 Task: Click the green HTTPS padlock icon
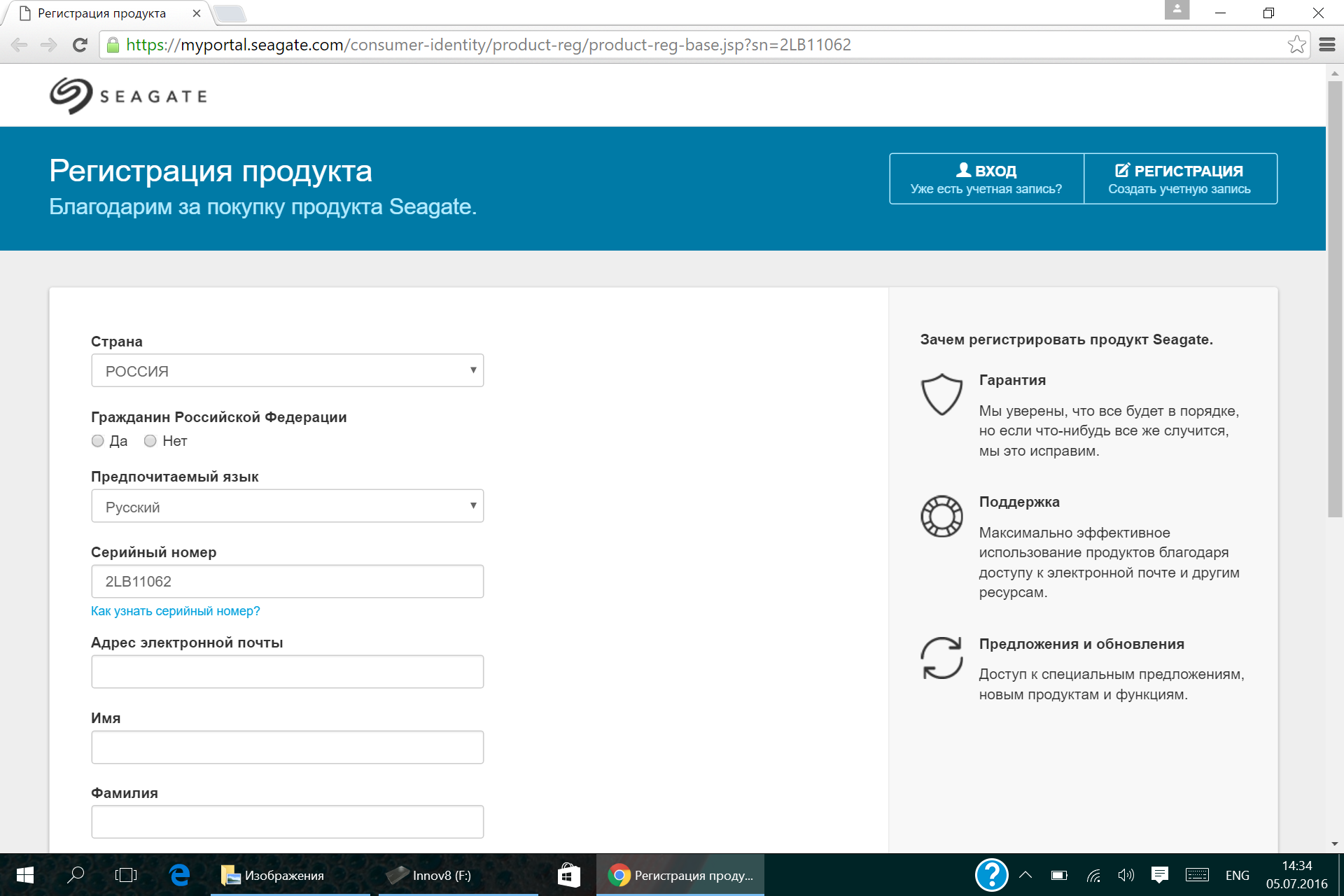coord(113,45)
